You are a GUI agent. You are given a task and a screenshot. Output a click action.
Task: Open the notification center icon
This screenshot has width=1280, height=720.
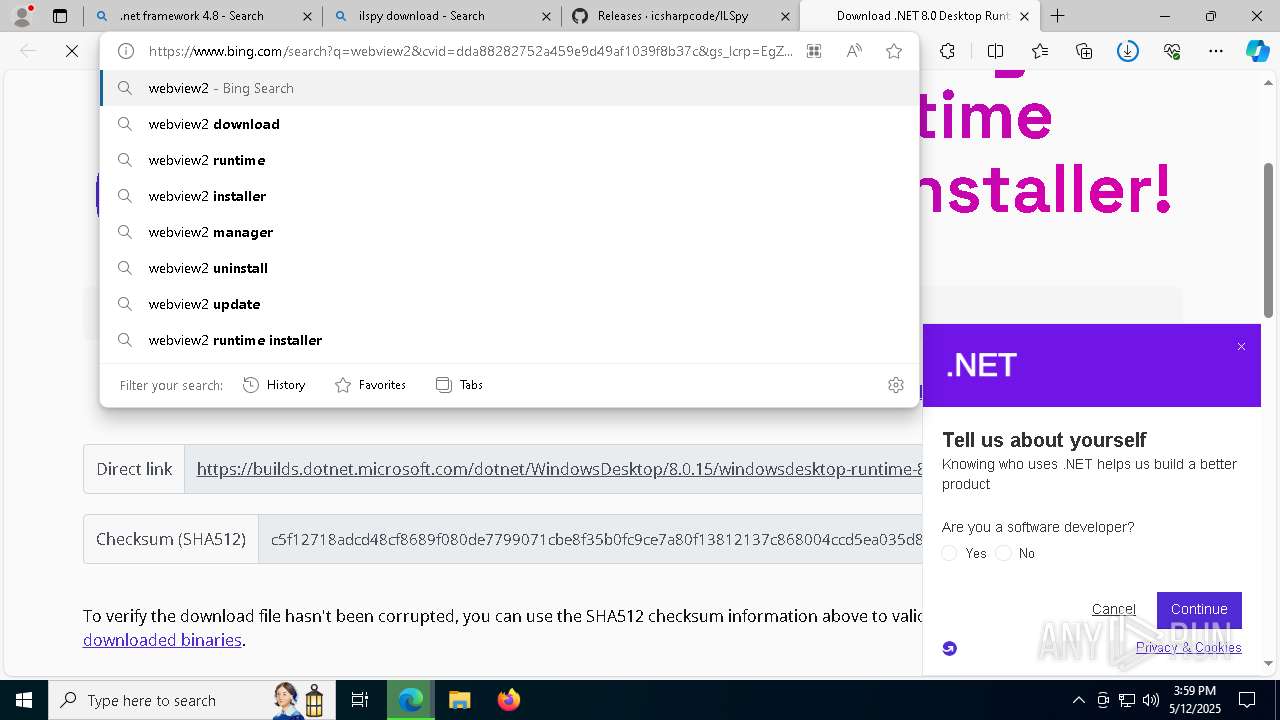[1247, 700]
